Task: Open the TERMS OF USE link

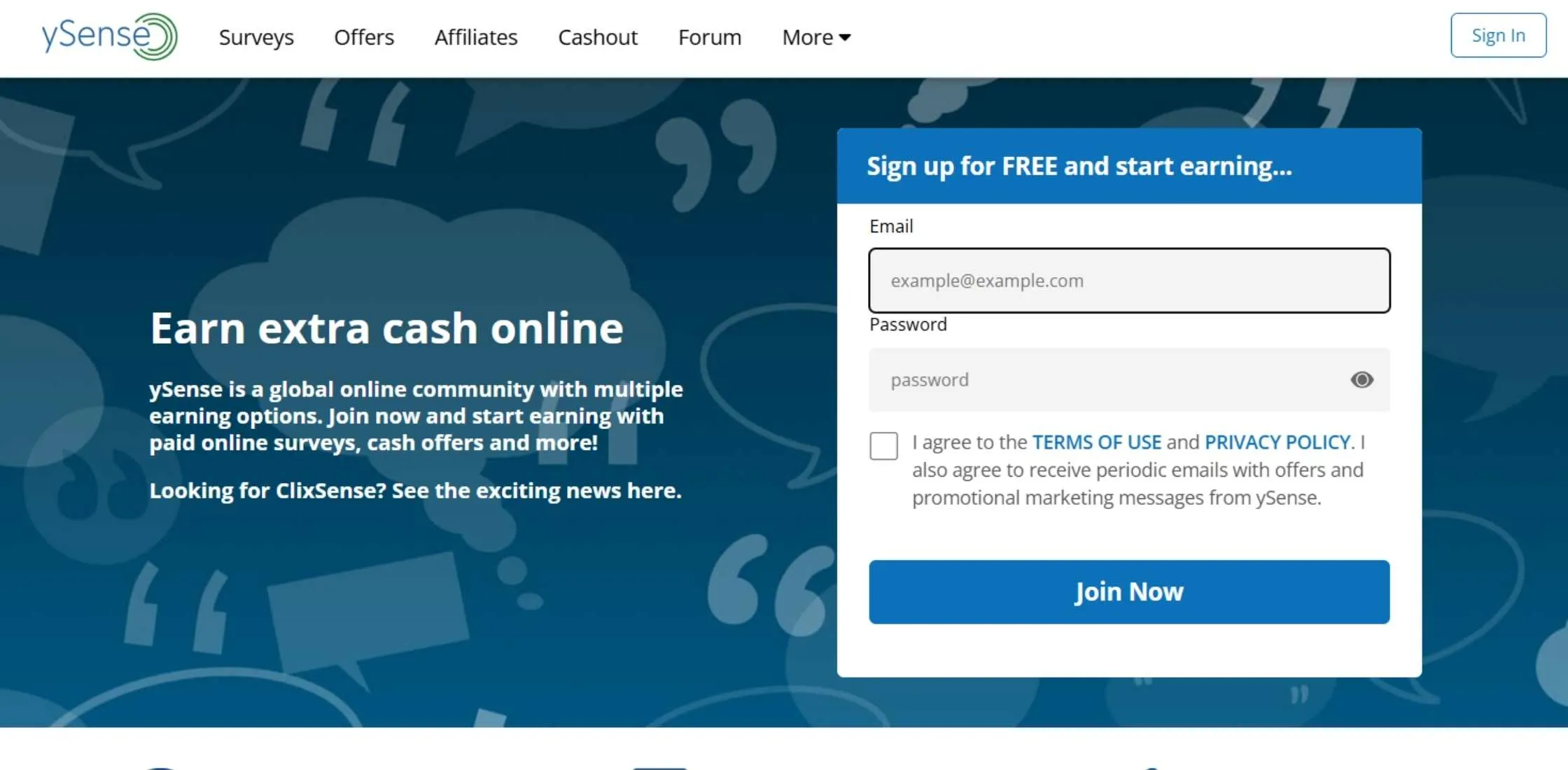Action: point(1097,442)
